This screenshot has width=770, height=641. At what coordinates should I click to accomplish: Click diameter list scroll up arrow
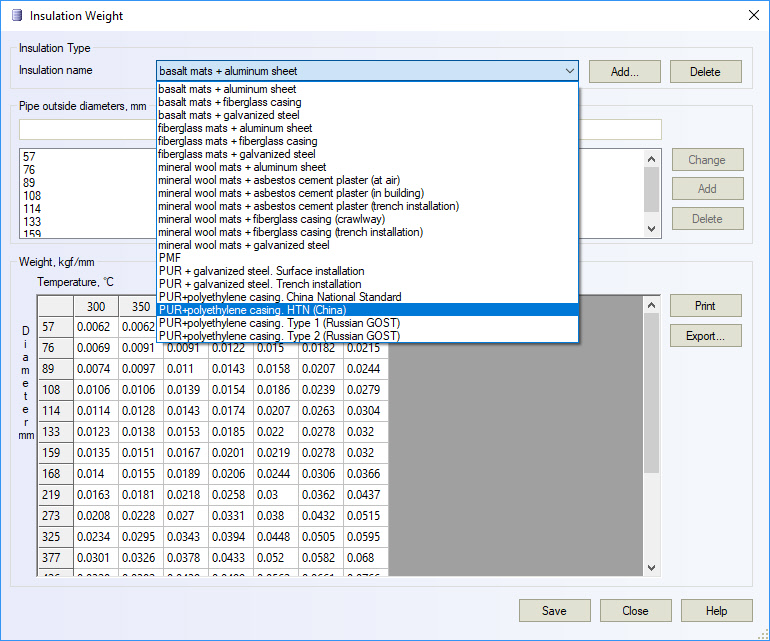pos(652,159)
